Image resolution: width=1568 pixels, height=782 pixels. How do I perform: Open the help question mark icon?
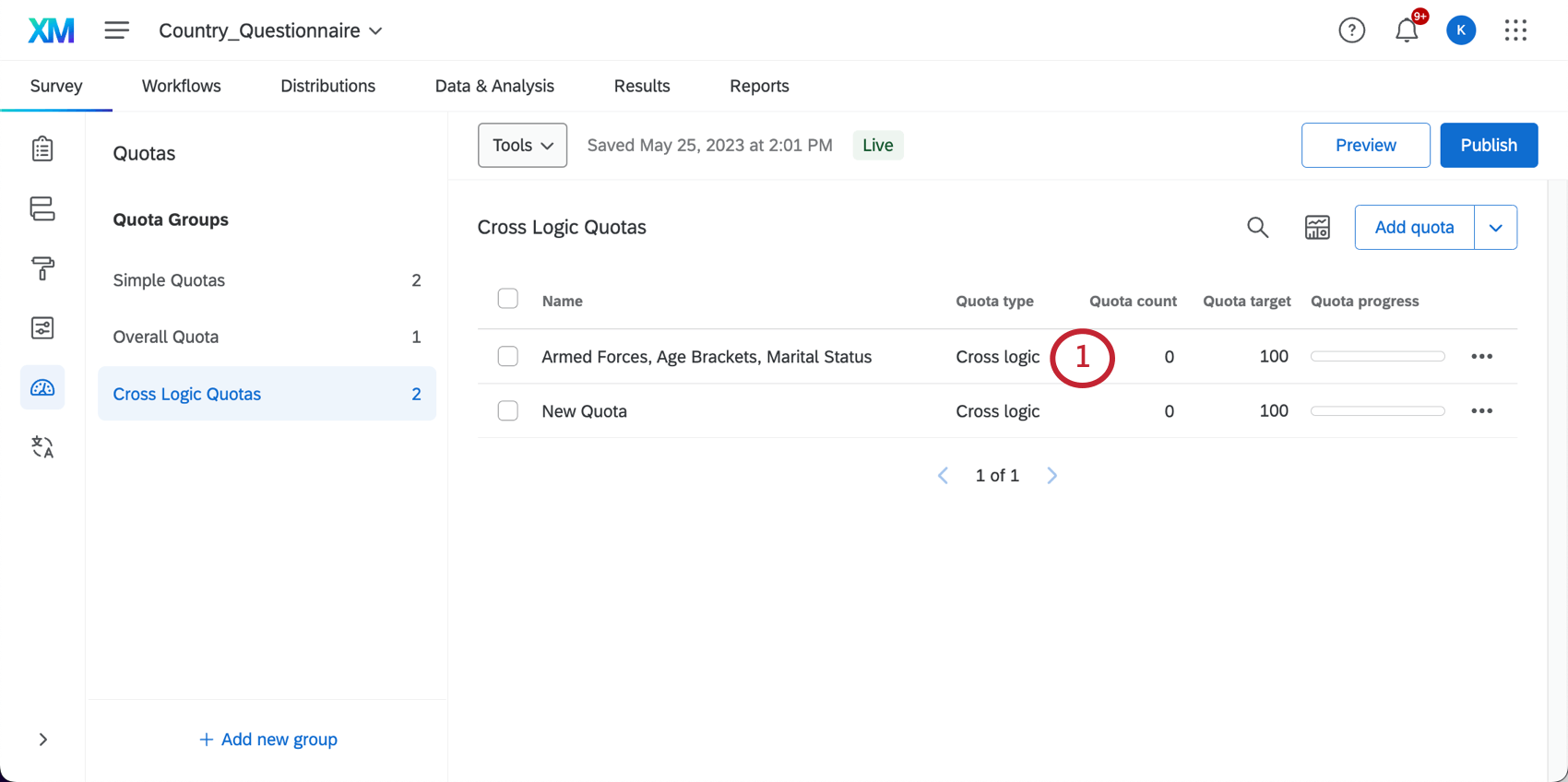pyautogui.click(x=1351, y=30)
